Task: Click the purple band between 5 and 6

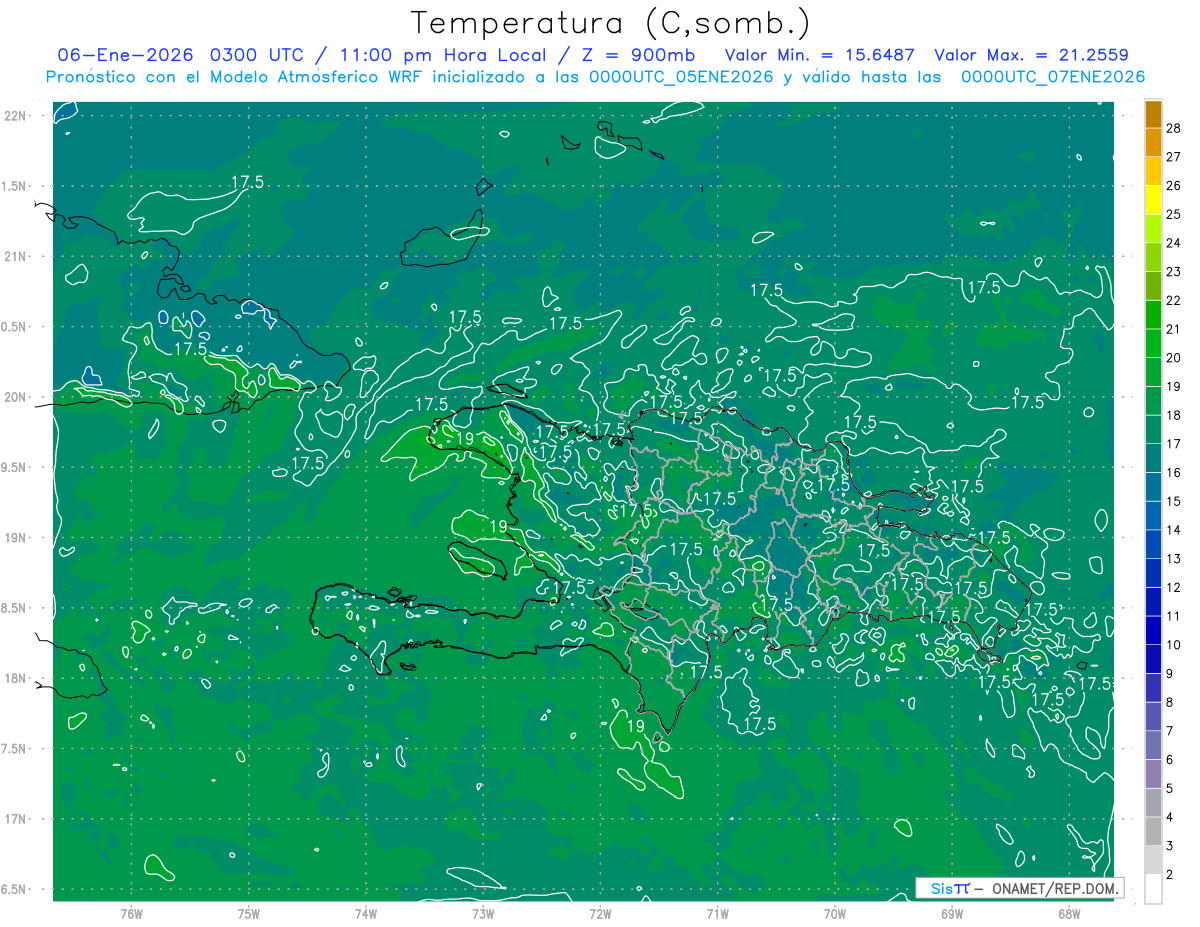Action: click(1153, 774)
